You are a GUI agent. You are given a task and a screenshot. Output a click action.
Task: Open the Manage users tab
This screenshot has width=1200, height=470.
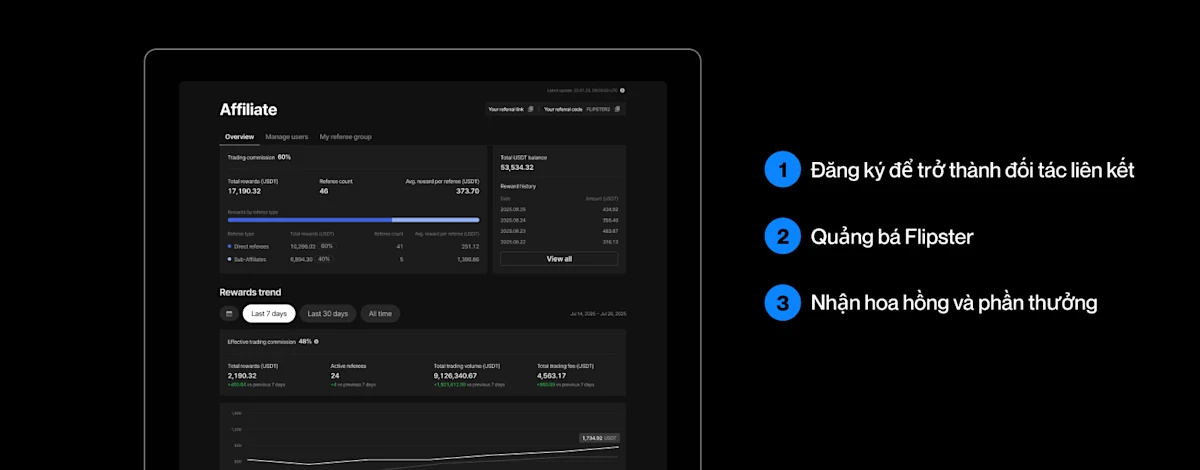[x=286, y=136]
